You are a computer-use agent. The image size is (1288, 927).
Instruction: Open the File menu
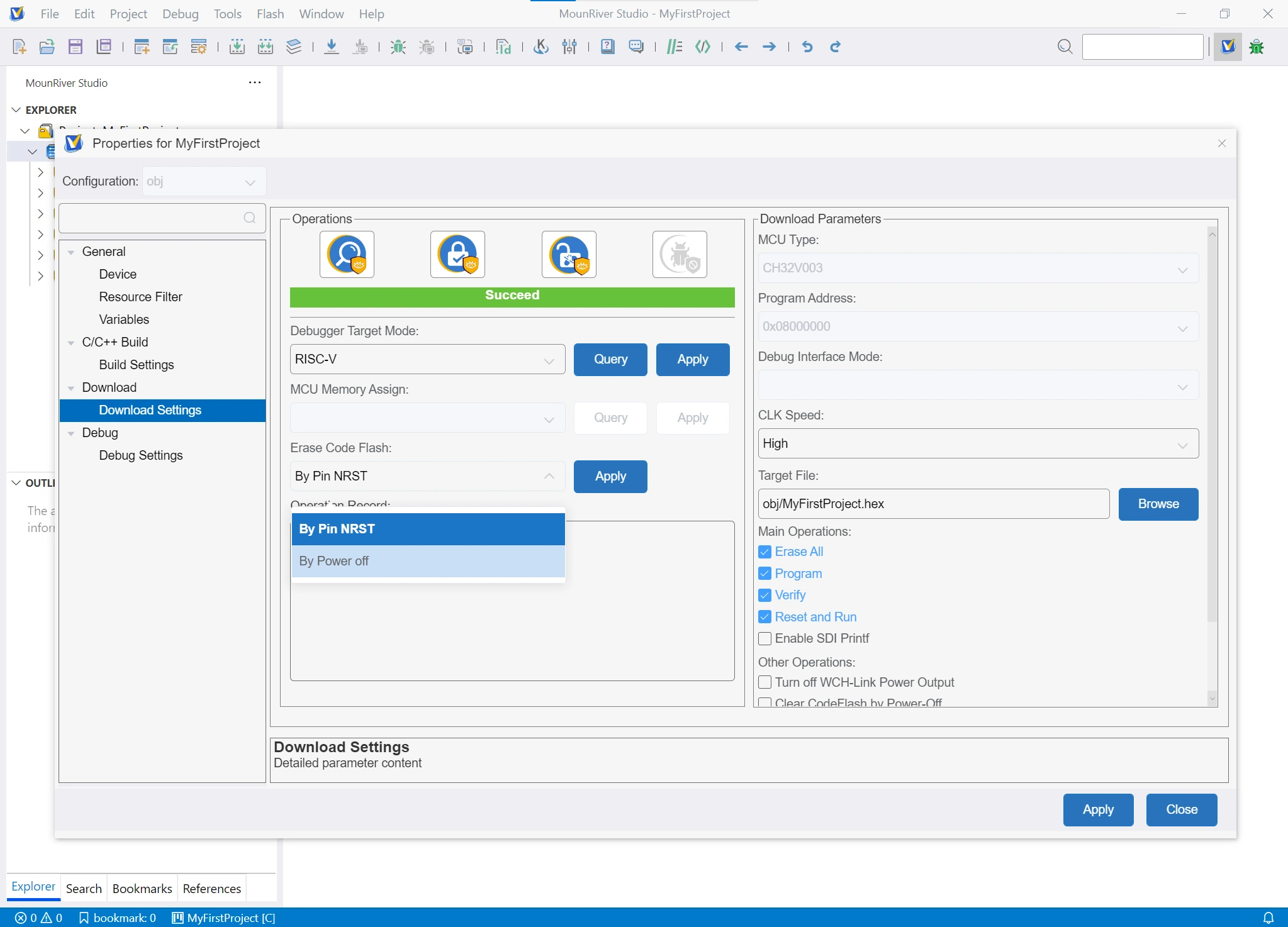tap(50, 14)
